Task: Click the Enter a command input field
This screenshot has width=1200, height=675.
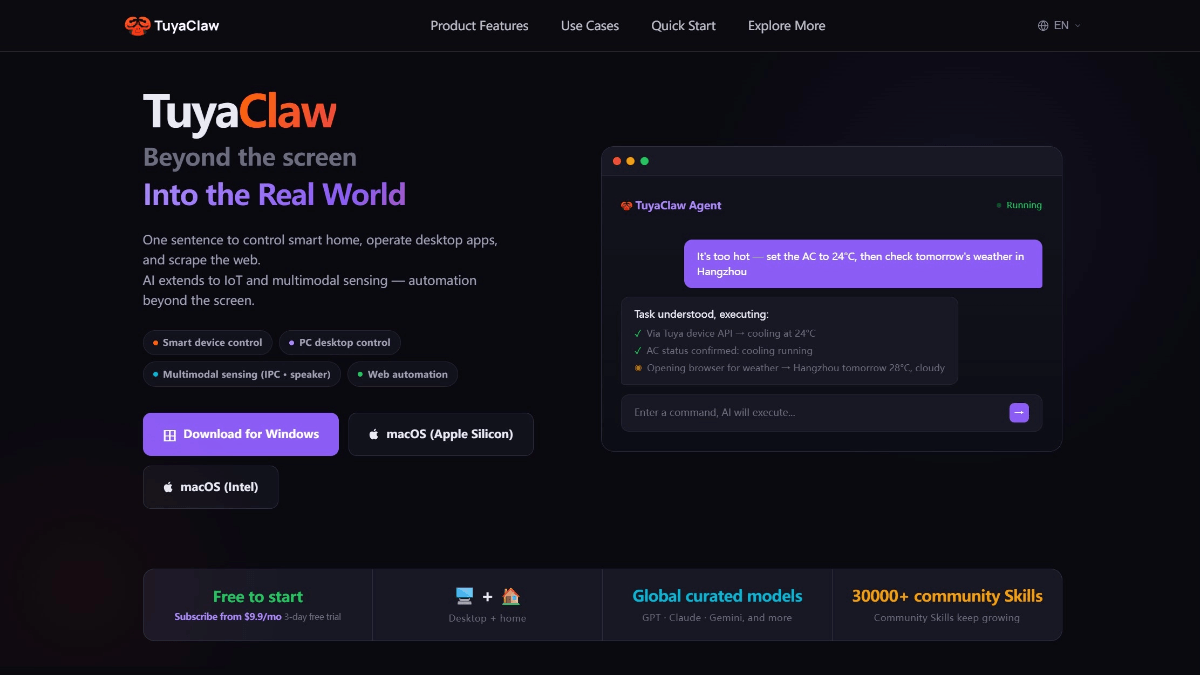Action: (810, 412)
